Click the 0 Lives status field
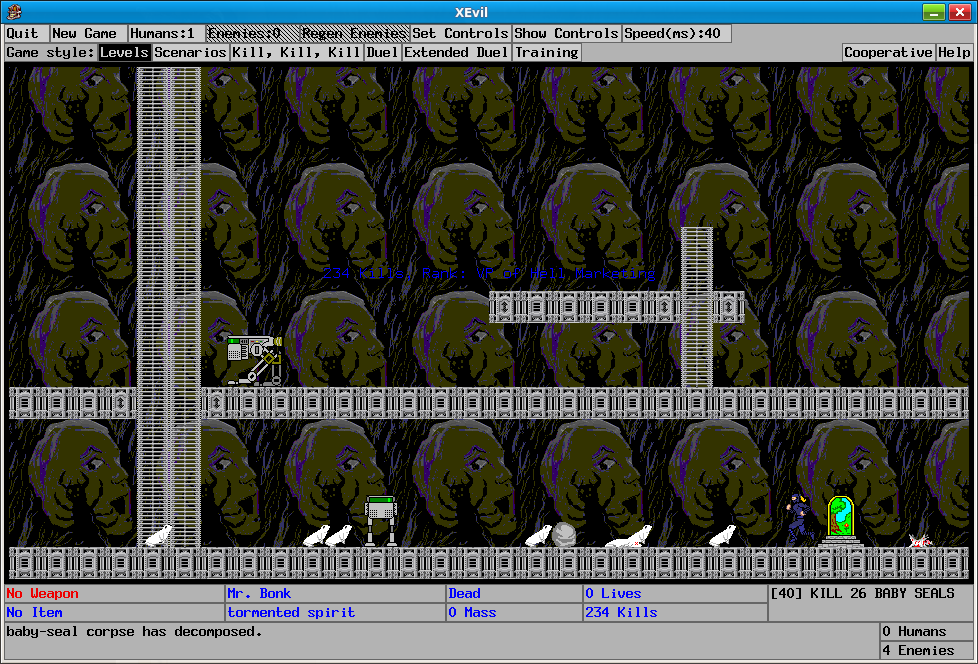The width and height of the screenshot is (978, 664). [x=675, y=594]
